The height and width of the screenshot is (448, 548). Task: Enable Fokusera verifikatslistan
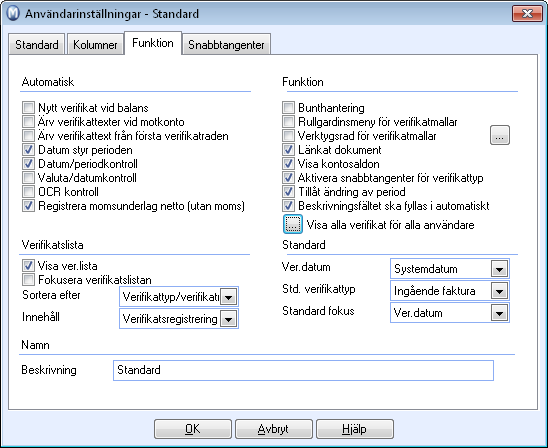[x=28, y=280]
